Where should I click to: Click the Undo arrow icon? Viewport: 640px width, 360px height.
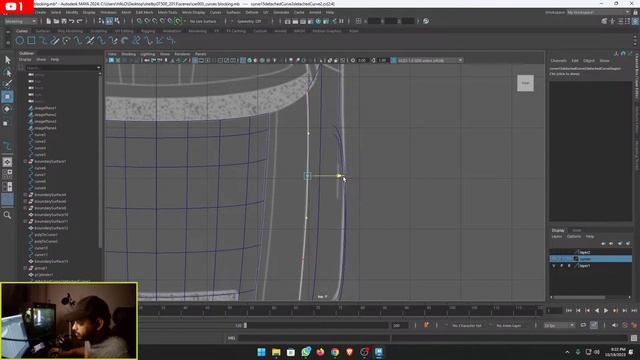tap(72, 21)
